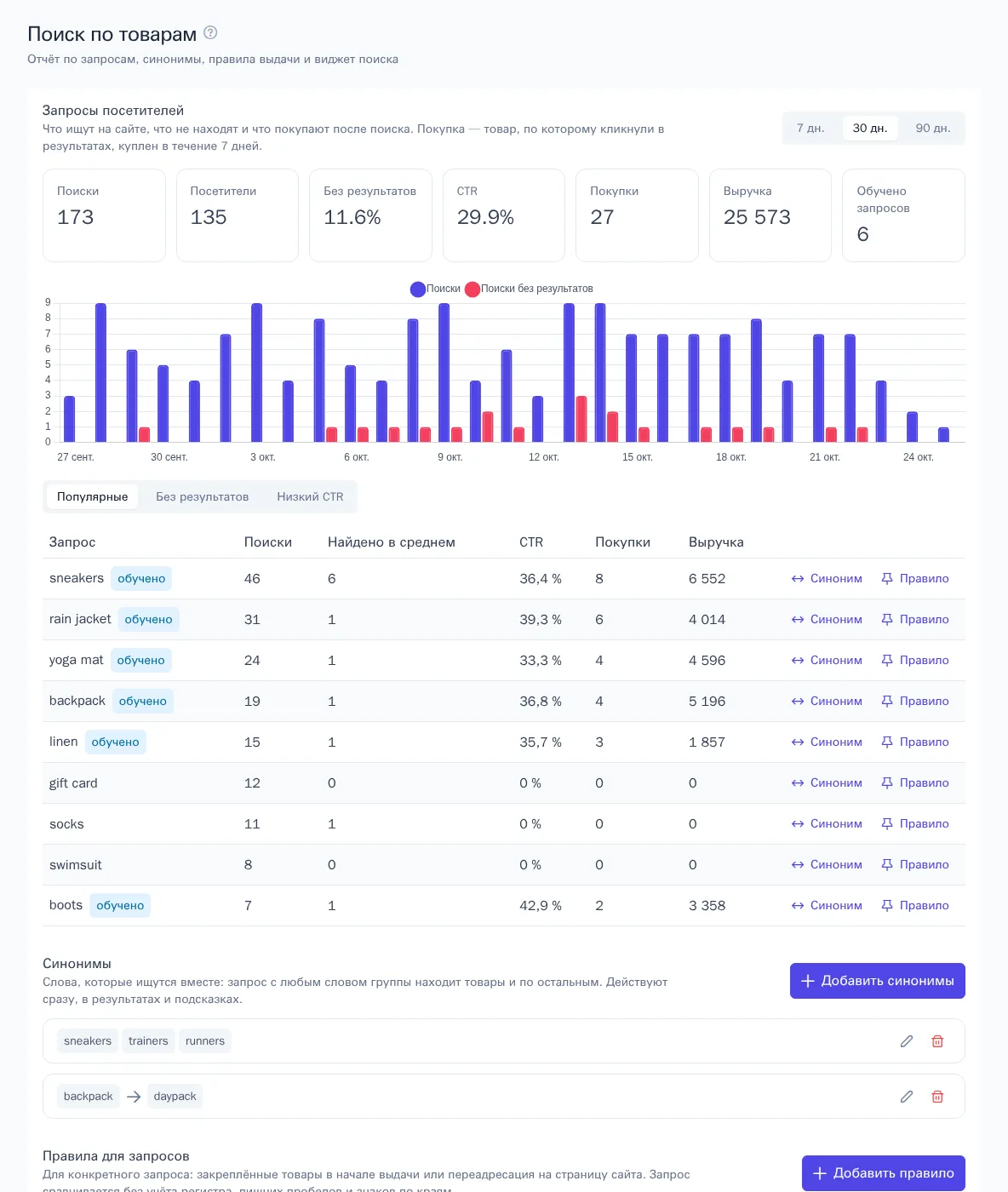1008x1192 pixels.
Task: Click the daypack synonym chip
Action: [x=175, y=1097]
